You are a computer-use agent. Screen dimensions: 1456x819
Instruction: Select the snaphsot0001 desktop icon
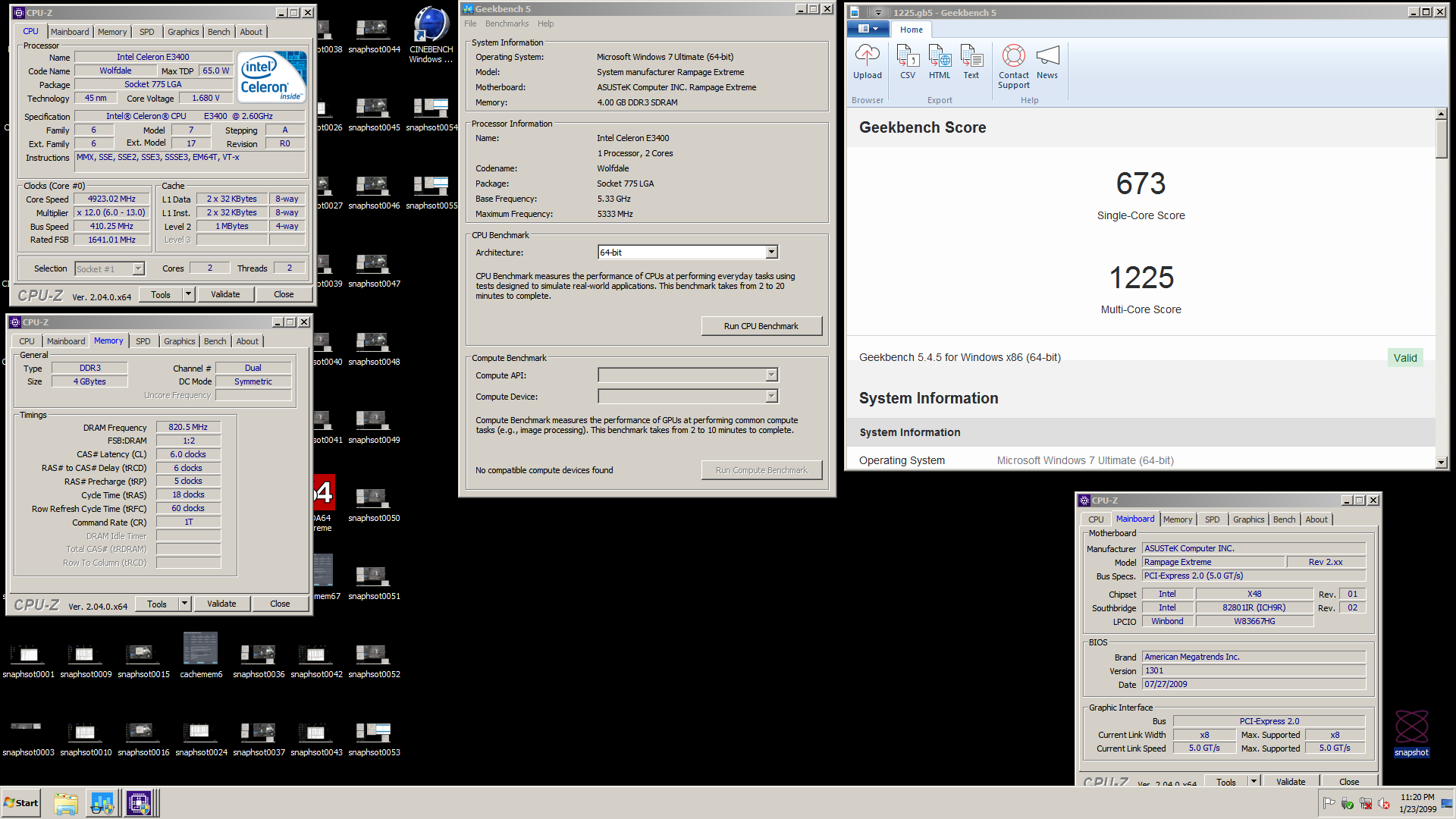click(x=28, y=661)
